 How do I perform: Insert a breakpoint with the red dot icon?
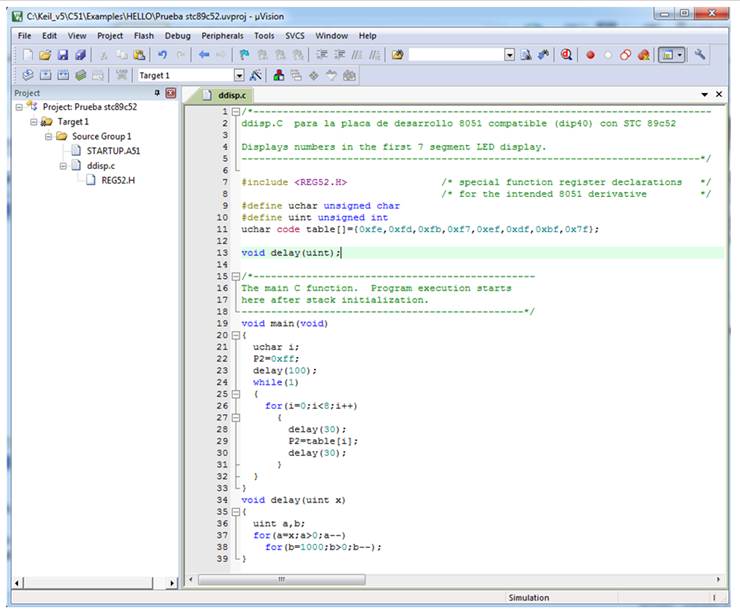590,55
